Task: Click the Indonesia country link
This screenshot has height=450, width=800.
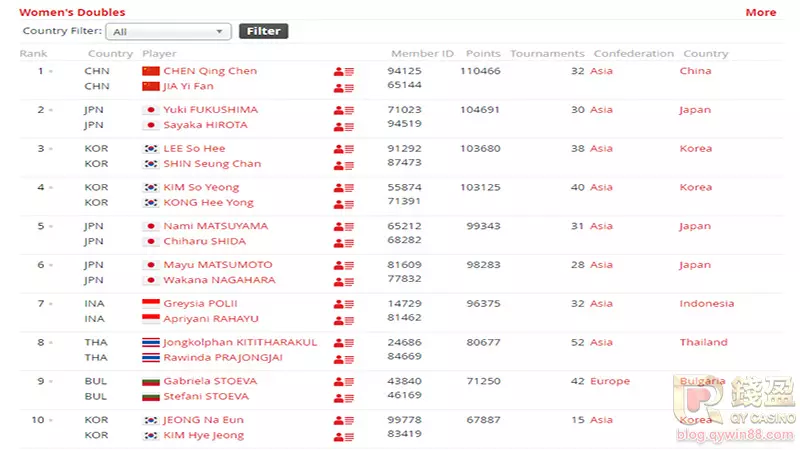Action: (706, 304)
